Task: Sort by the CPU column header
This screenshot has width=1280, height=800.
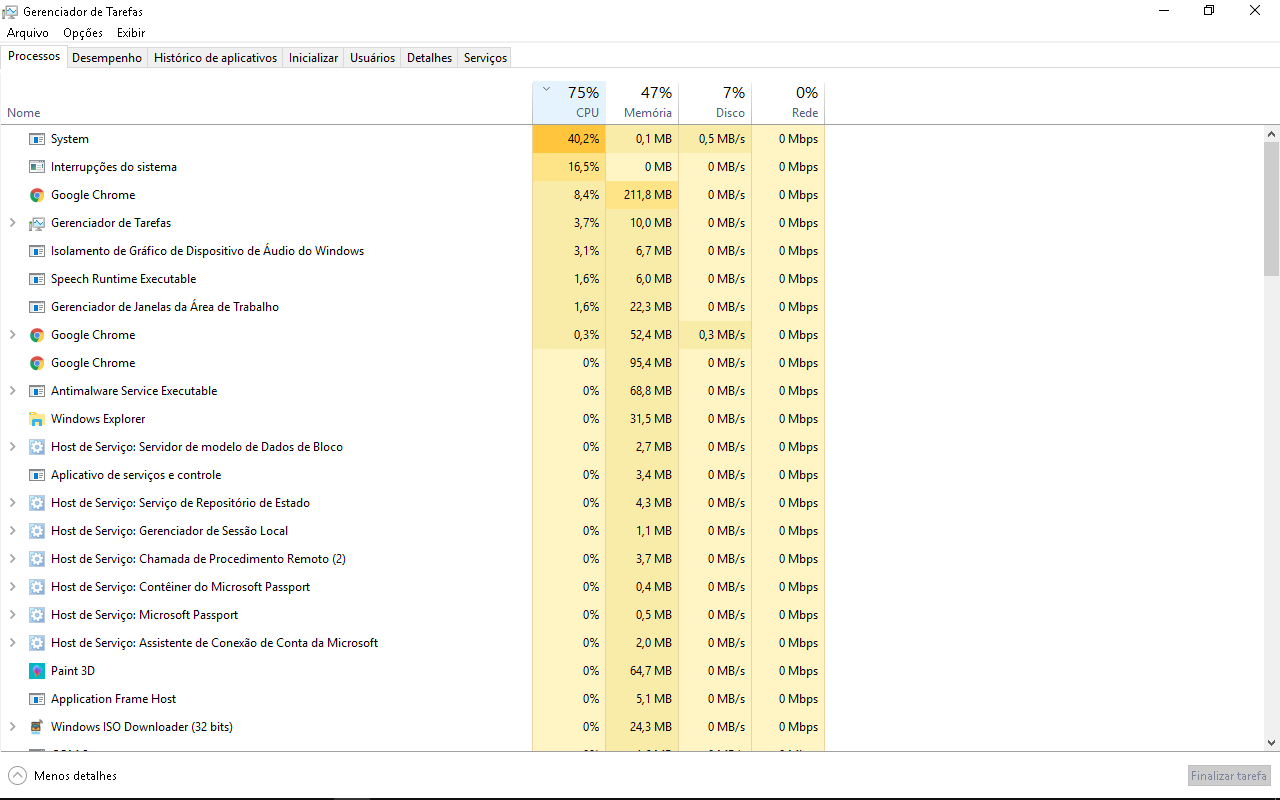Action: pyautogui.click(x=569, y=102)
